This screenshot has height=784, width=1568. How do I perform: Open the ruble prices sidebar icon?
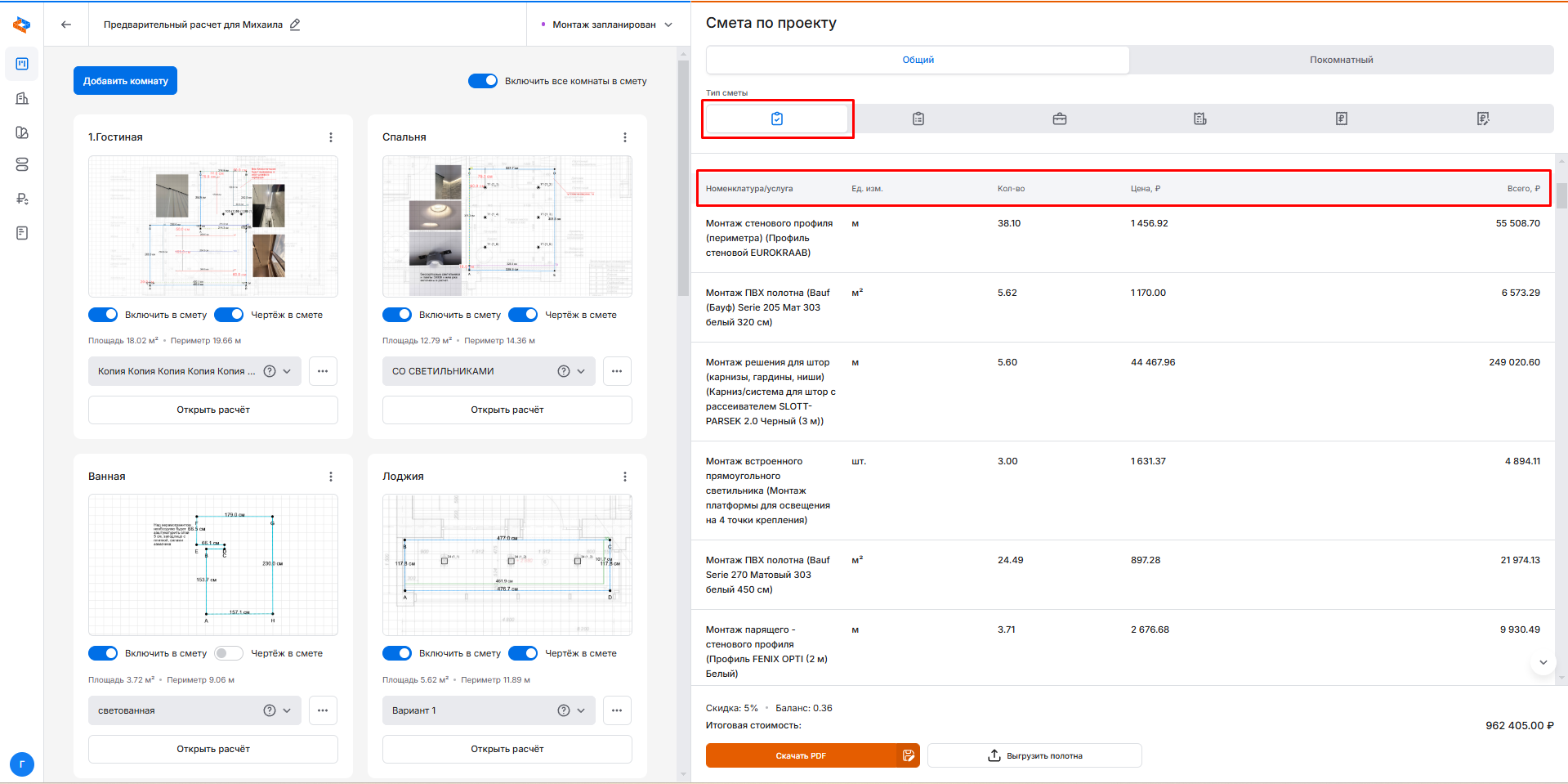[22, 199]
